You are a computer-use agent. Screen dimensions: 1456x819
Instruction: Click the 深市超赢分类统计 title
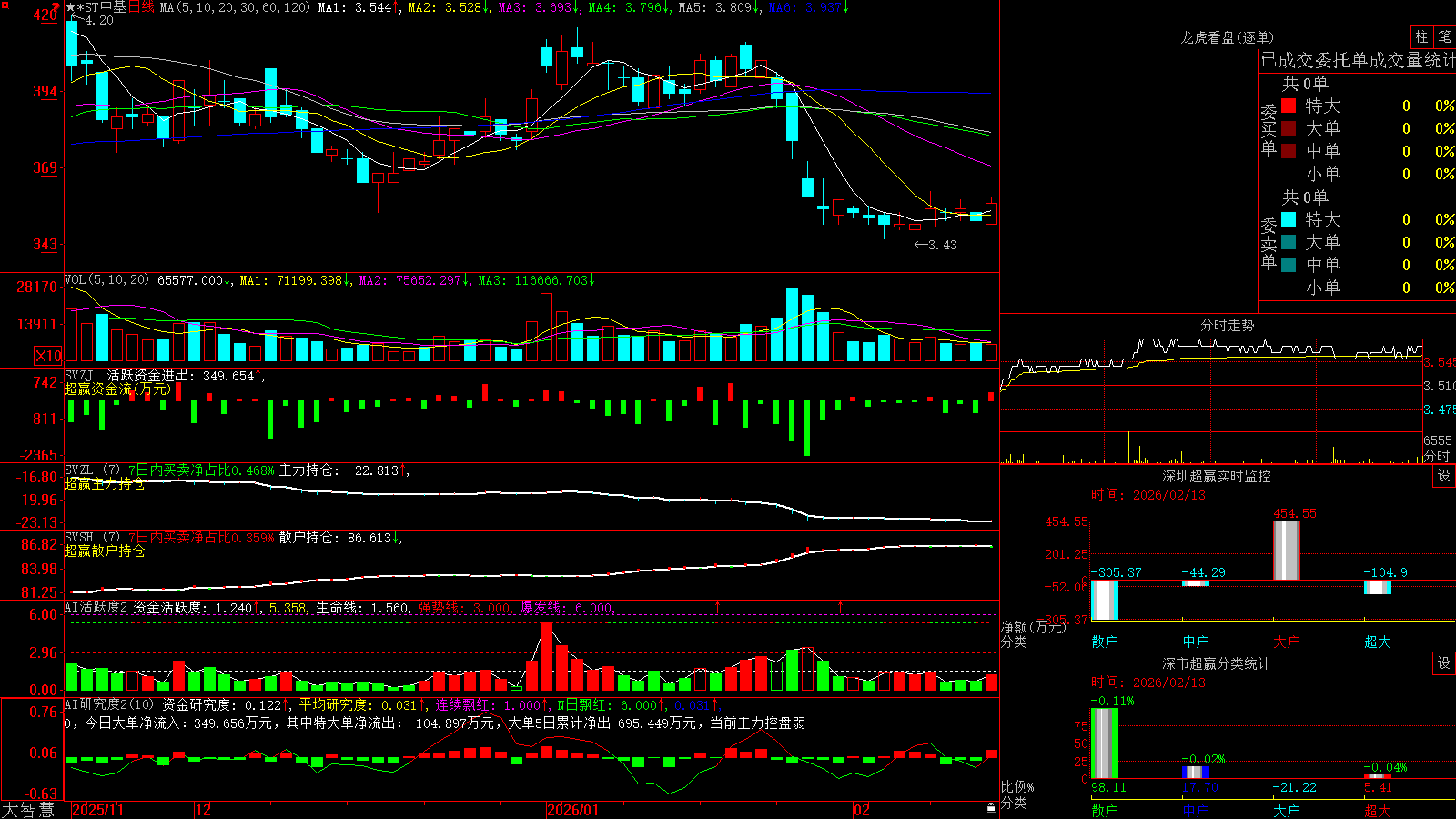(1217, 663)
